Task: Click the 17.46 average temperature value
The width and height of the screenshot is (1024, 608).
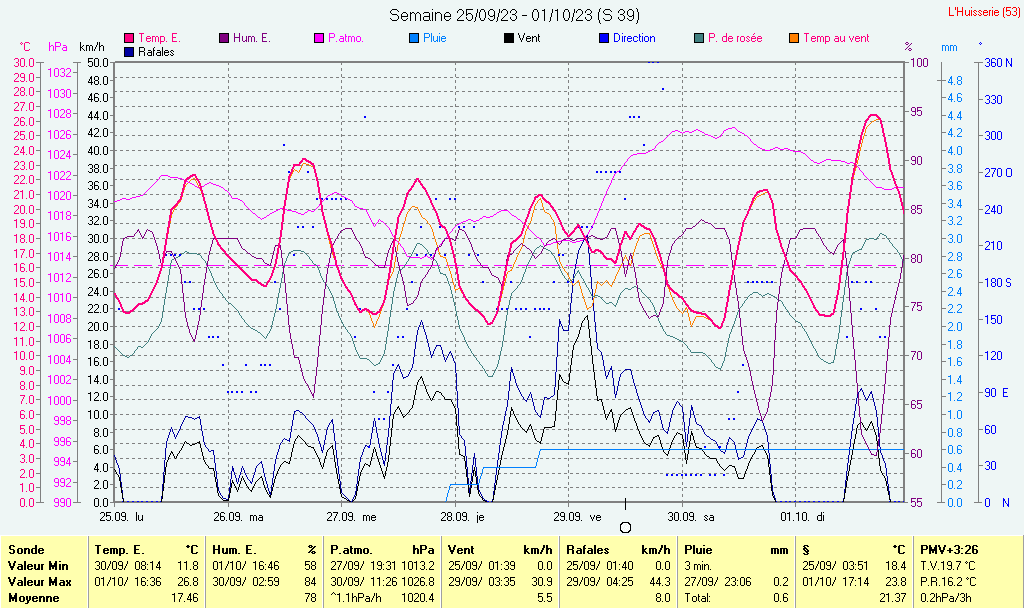Action: [x=185, y=598]
